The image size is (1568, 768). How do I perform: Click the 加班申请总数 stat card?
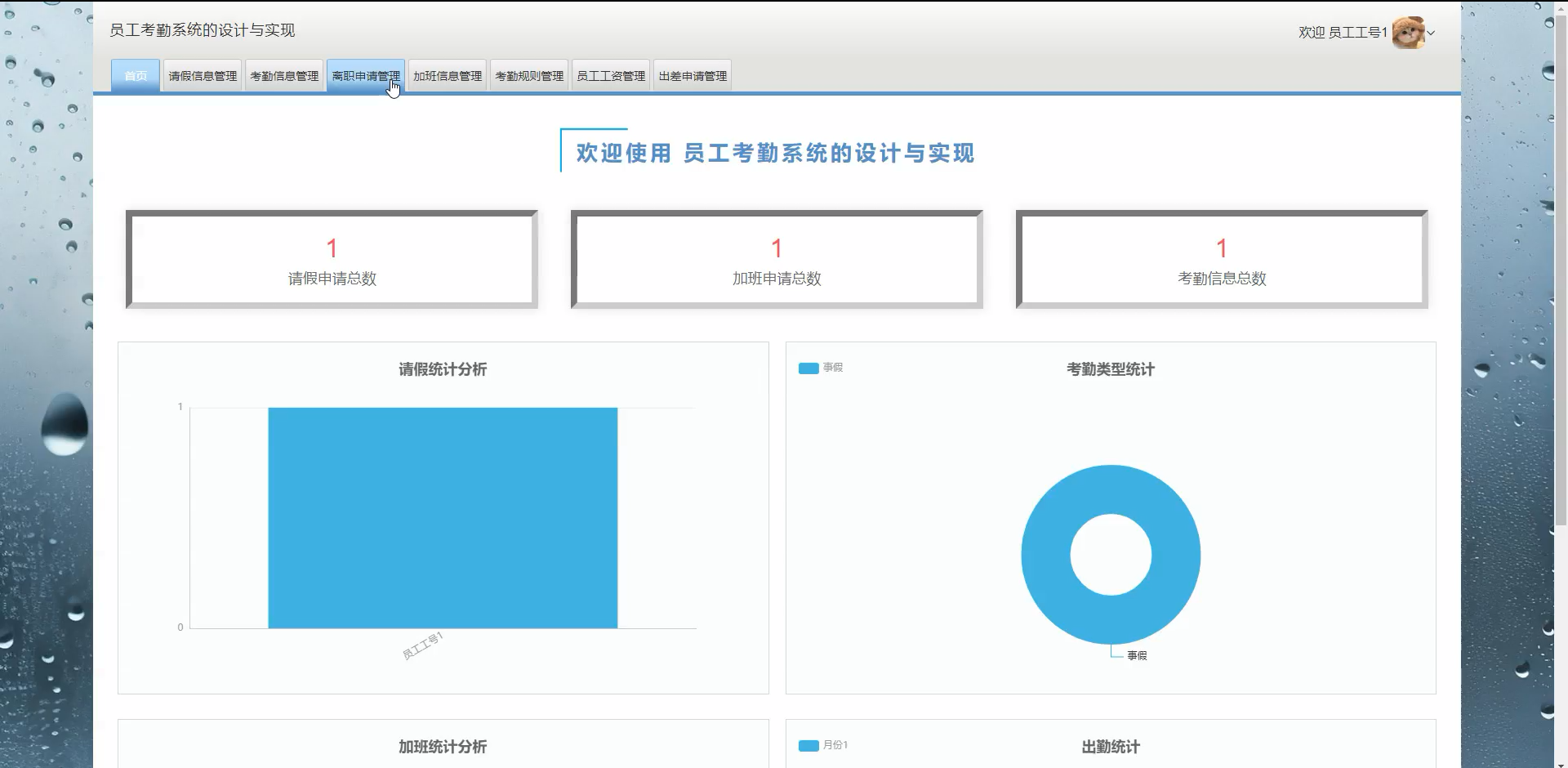(776, 259)
